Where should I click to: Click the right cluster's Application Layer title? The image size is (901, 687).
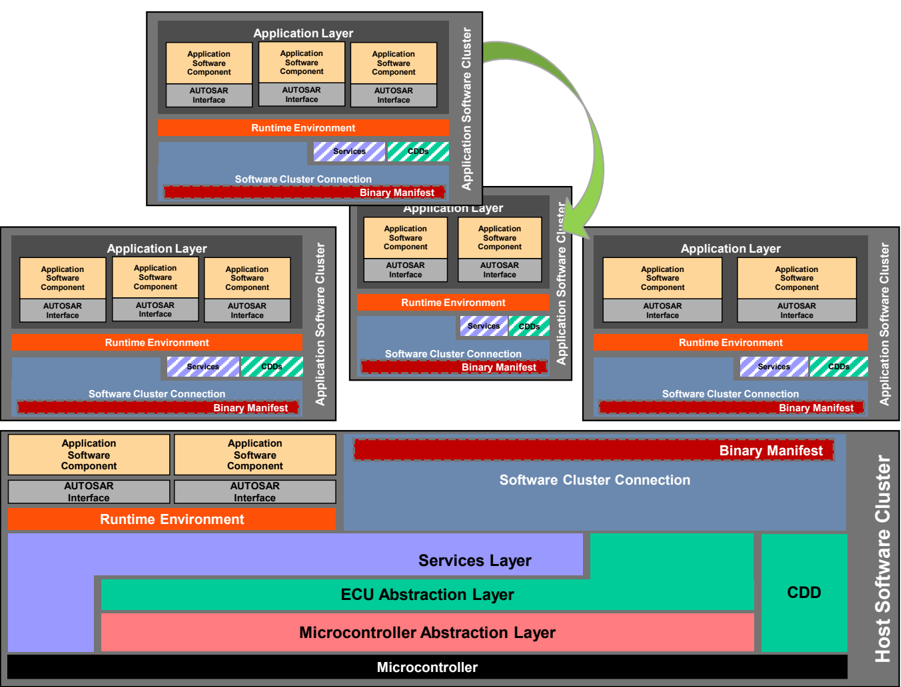pos(731,249)
